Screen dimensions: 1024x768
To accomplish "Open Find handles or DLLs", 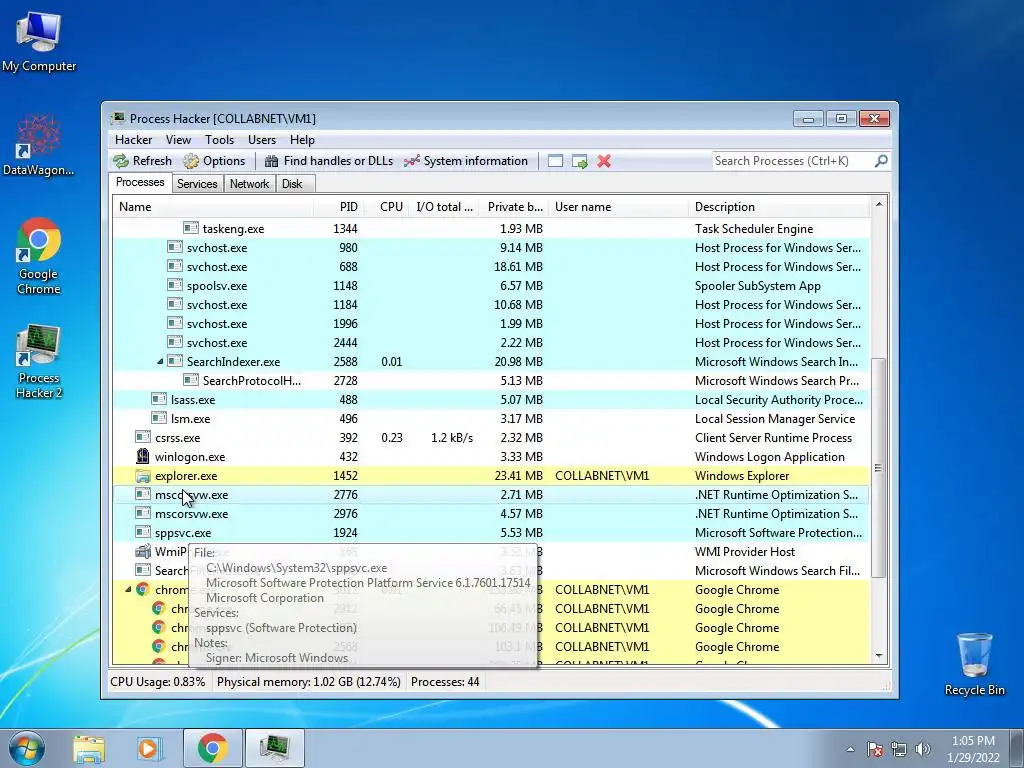I will 329,161.
